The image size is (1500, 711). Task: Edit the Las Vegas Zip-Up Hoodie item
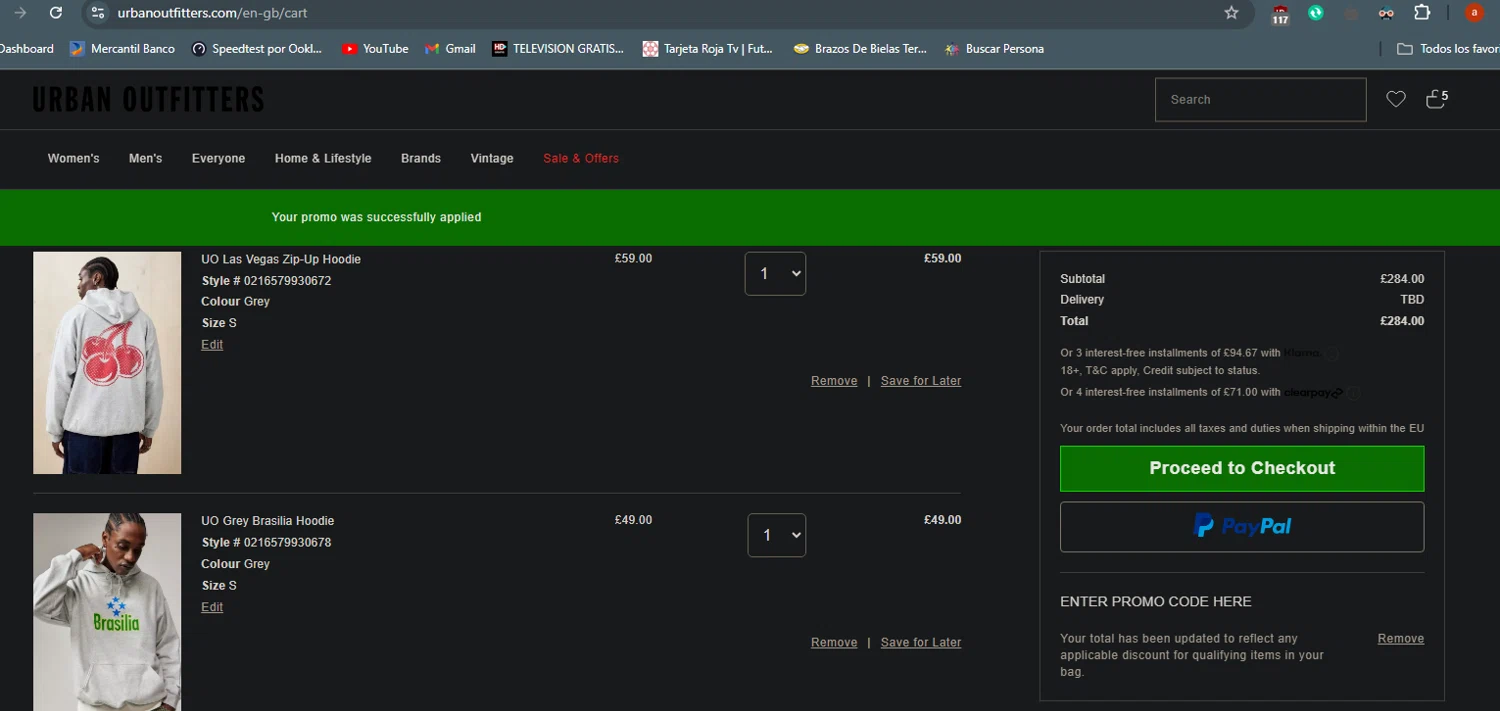coord(212,345)
